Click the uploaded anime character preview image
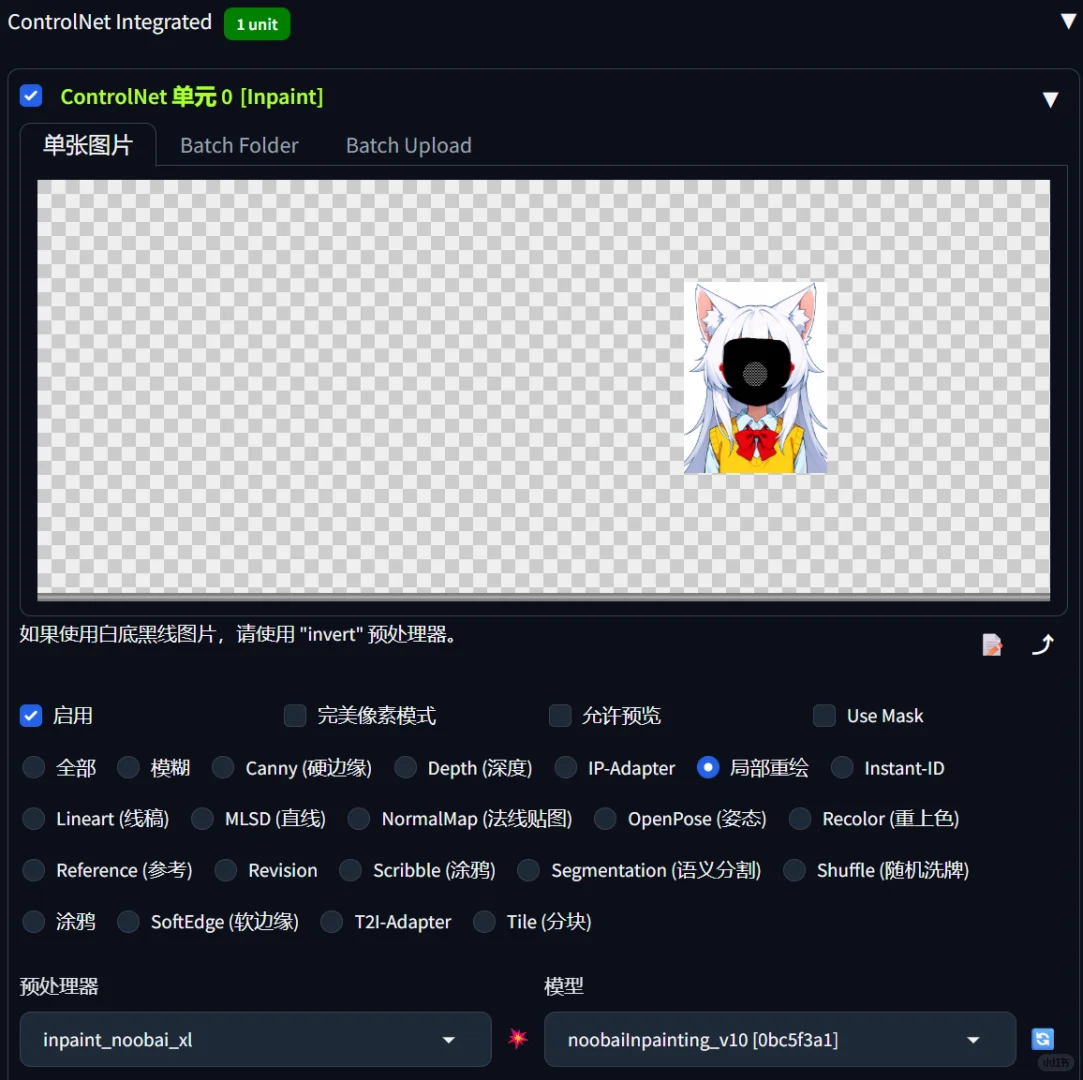 pyautogui.click(x=755, y=378)
